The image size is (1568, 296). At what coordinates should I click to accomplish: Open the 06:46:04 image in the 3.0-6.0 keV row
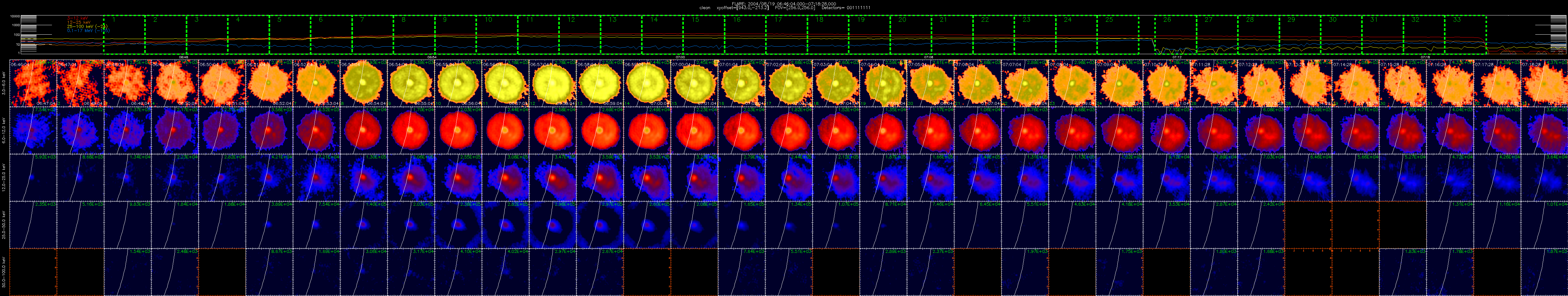click(x=33, y=83)
